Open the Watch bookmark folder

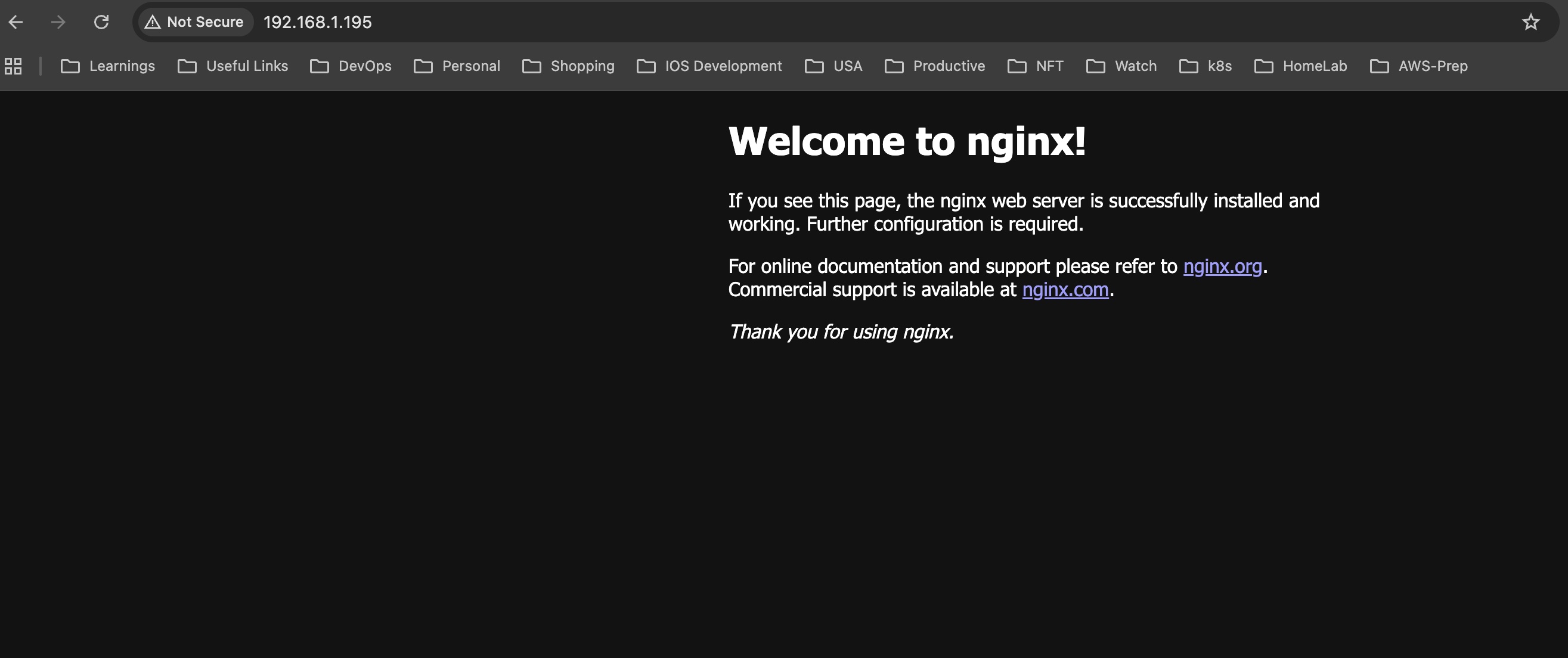[1121, 66]
